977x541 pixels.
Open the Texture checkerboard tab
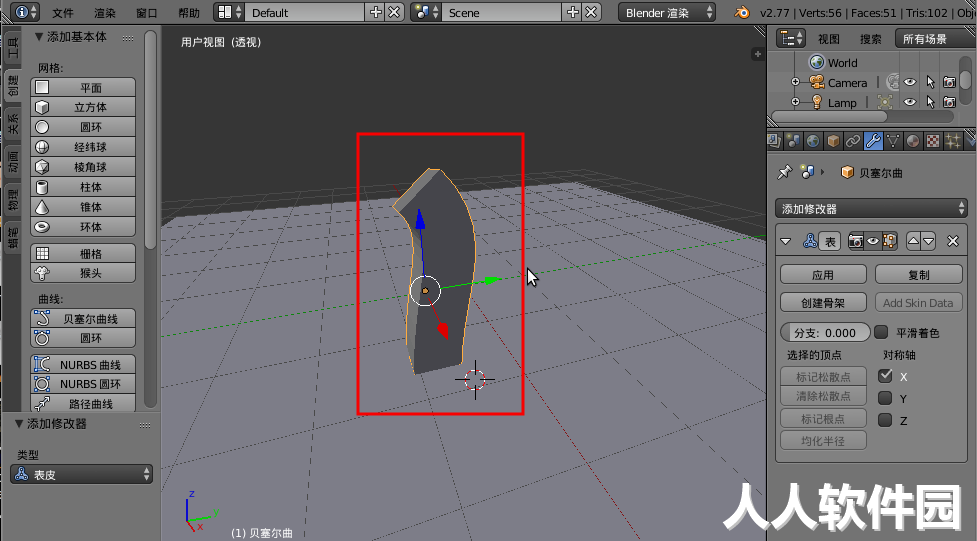[x=933, y=141]
